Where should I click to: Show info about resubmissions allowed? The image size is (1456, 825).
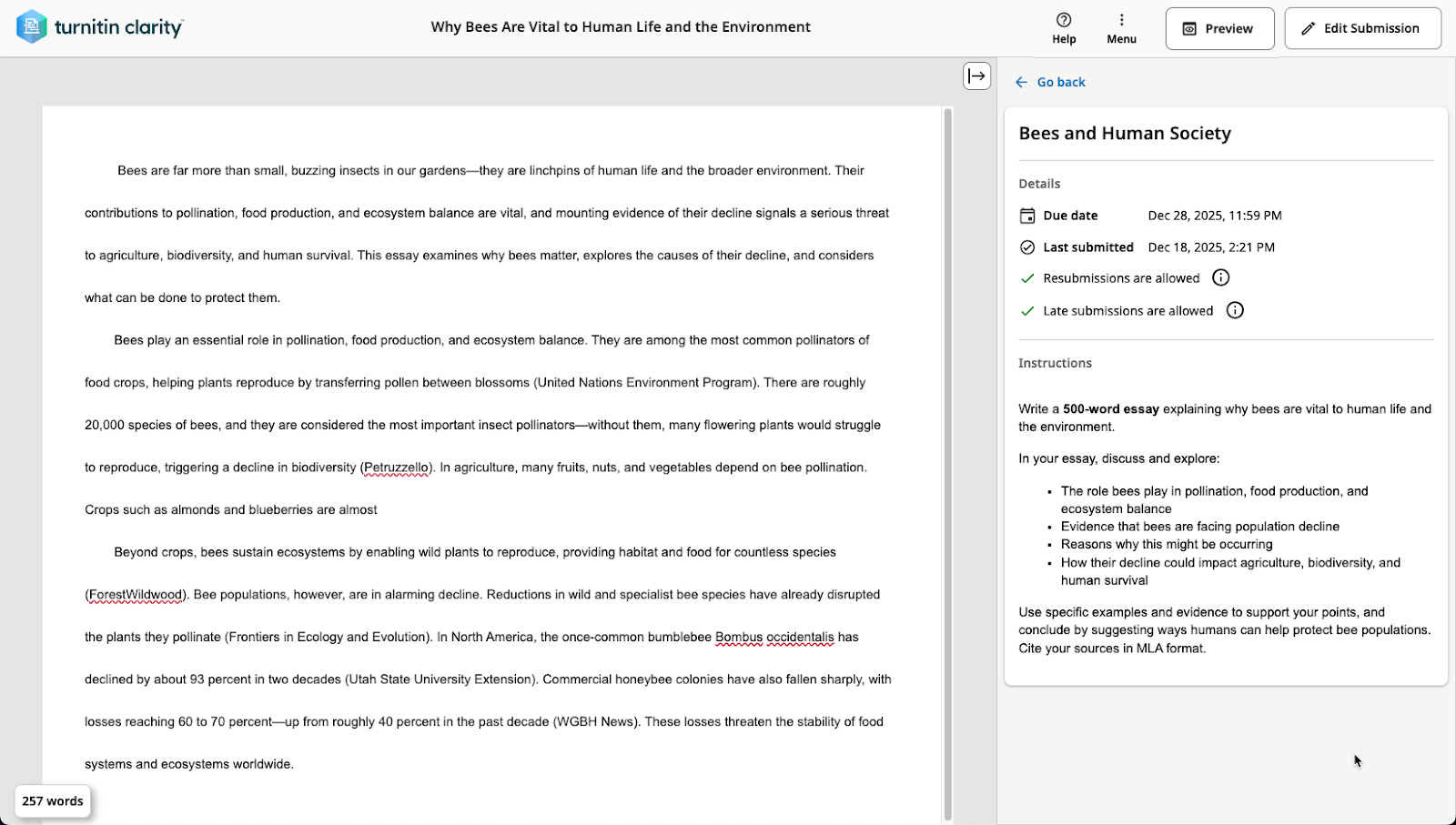1221,277
